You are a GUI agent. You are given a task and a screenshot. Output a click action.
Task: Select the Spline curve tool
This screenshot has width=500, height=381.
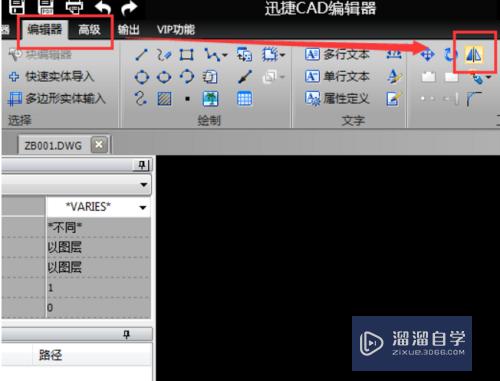click(x=141, y=99)
